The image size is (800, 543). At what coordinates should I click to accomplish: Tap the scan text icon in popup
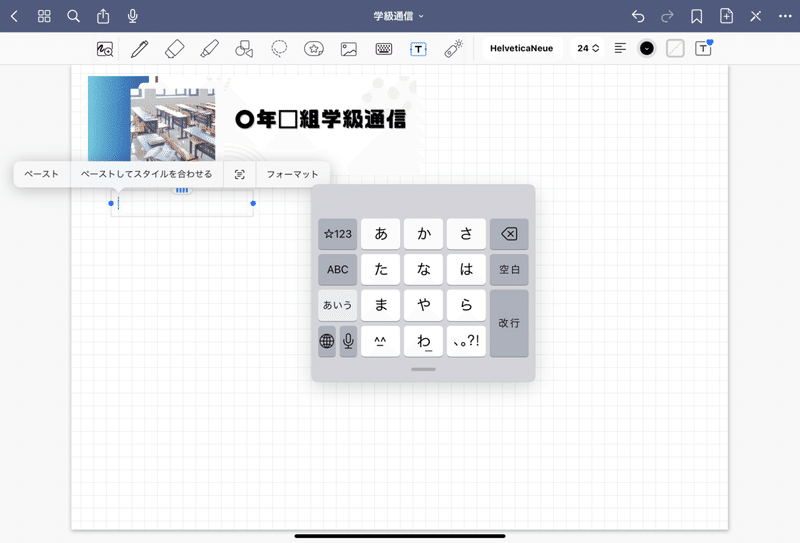[239, 175]
